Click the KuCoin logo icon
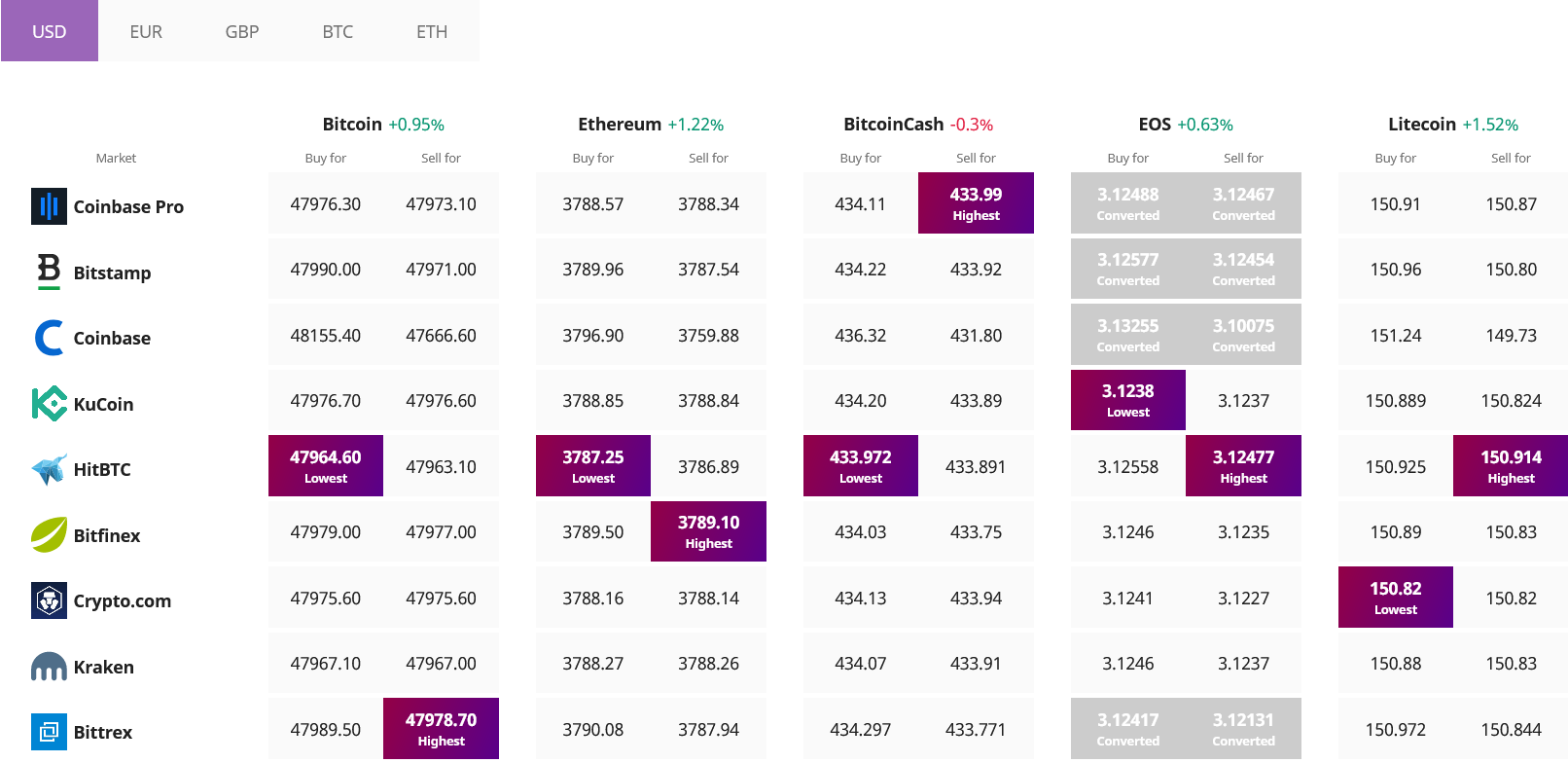Image resolution: width=1568 pixels, height=763 pixels. pos(49,403)
